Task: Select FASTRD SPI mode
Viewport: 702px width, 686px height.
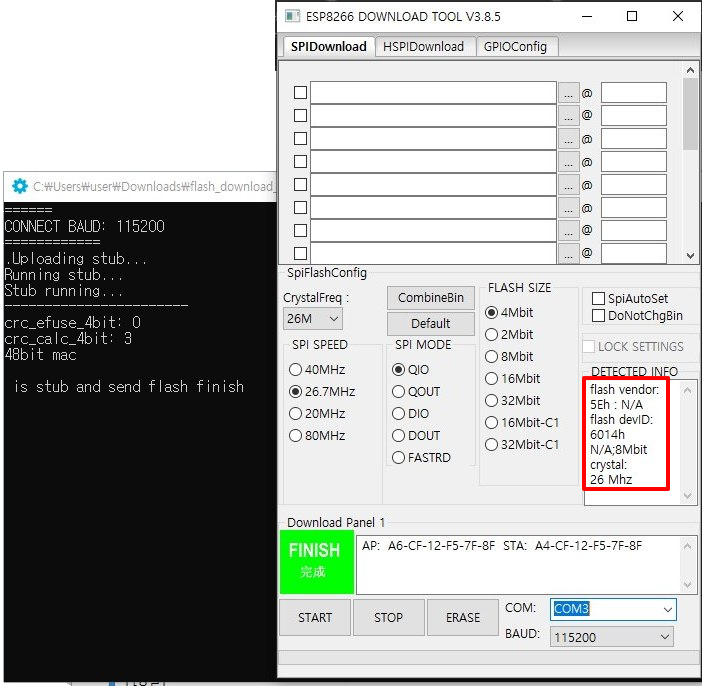Action: [421, 457]
